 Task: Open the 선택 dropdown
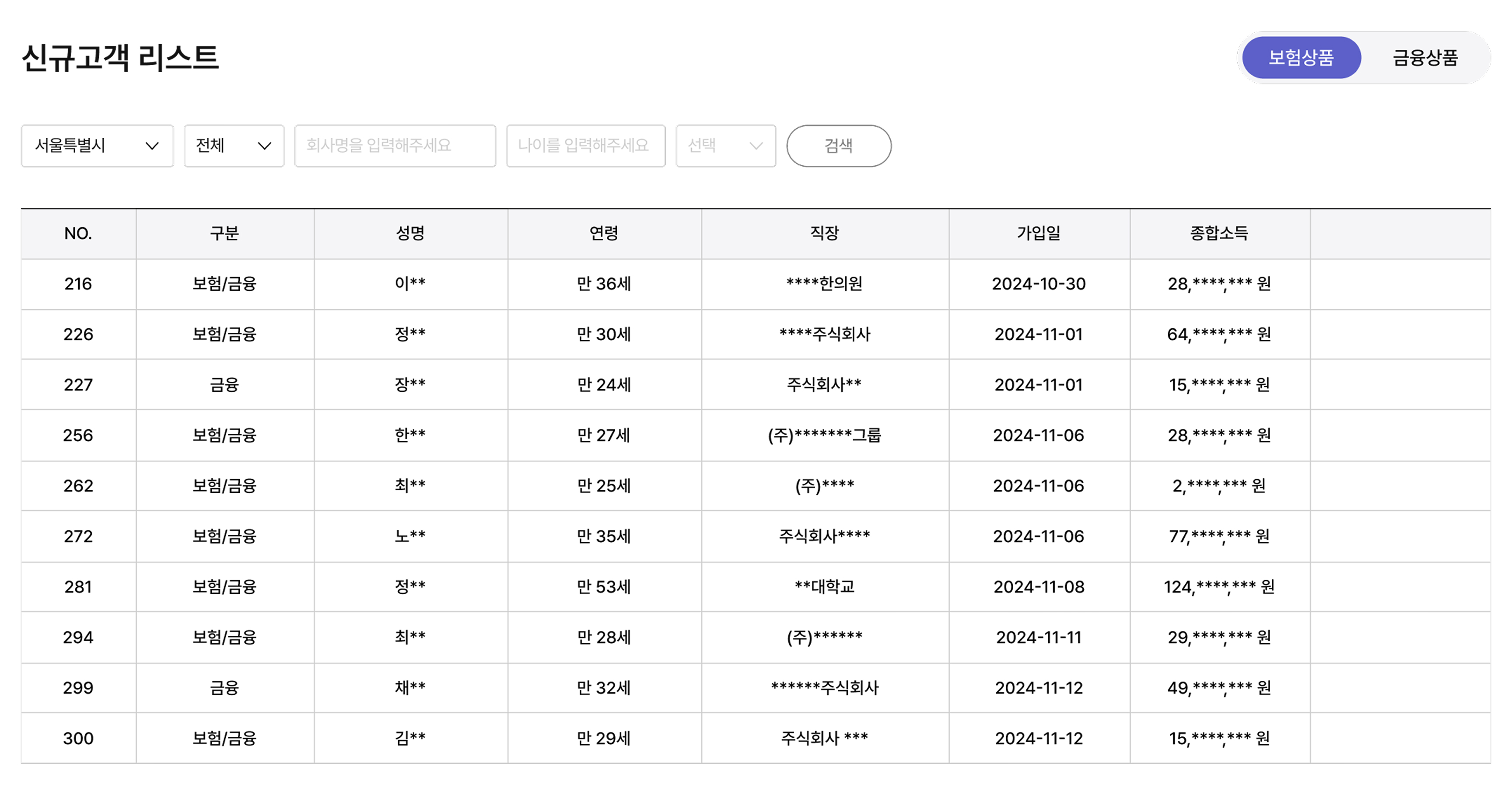725,146
